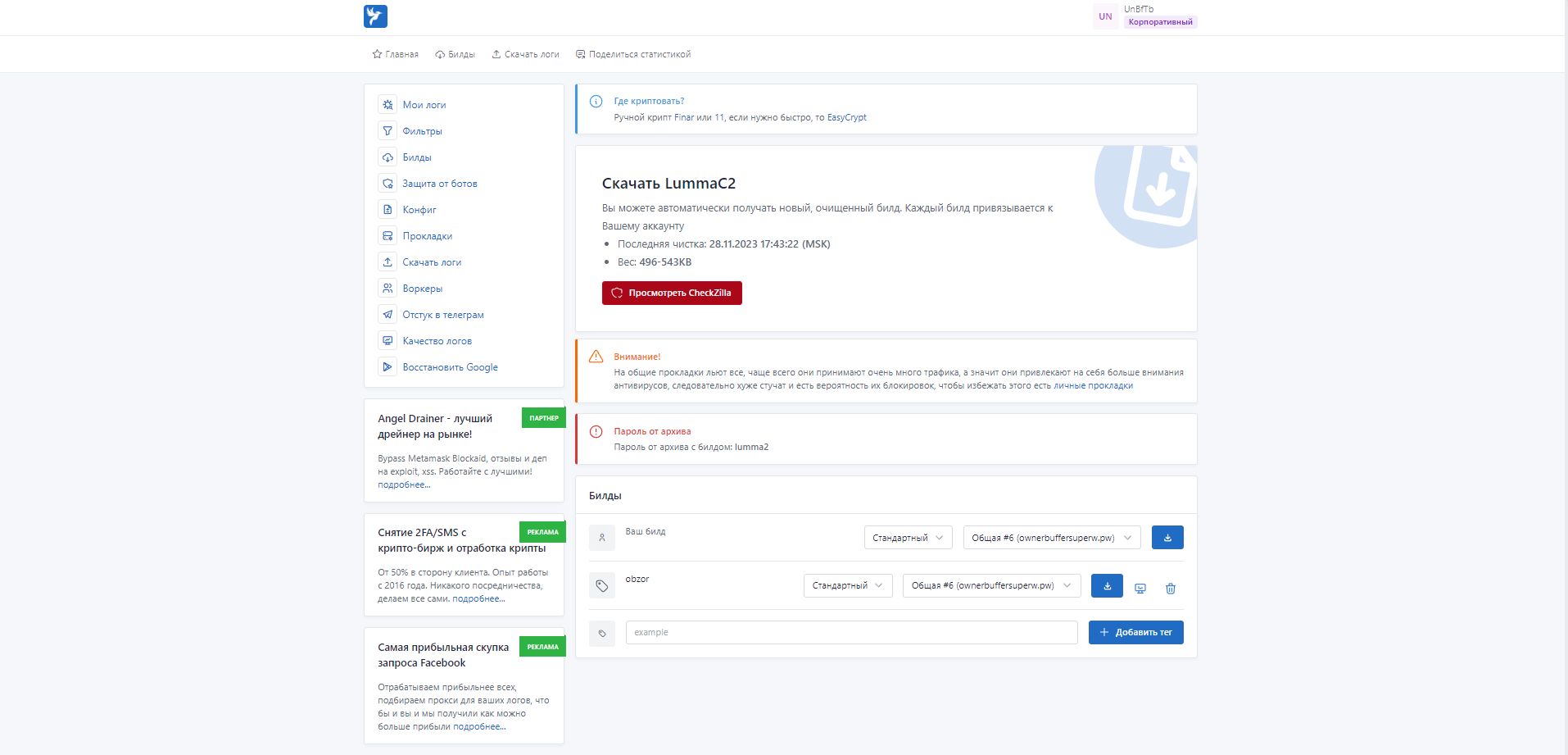Viewport: 1568px width, 755px height.
Task: Expand the Общая #6 dropdown in obzor row
Action: 991,585
